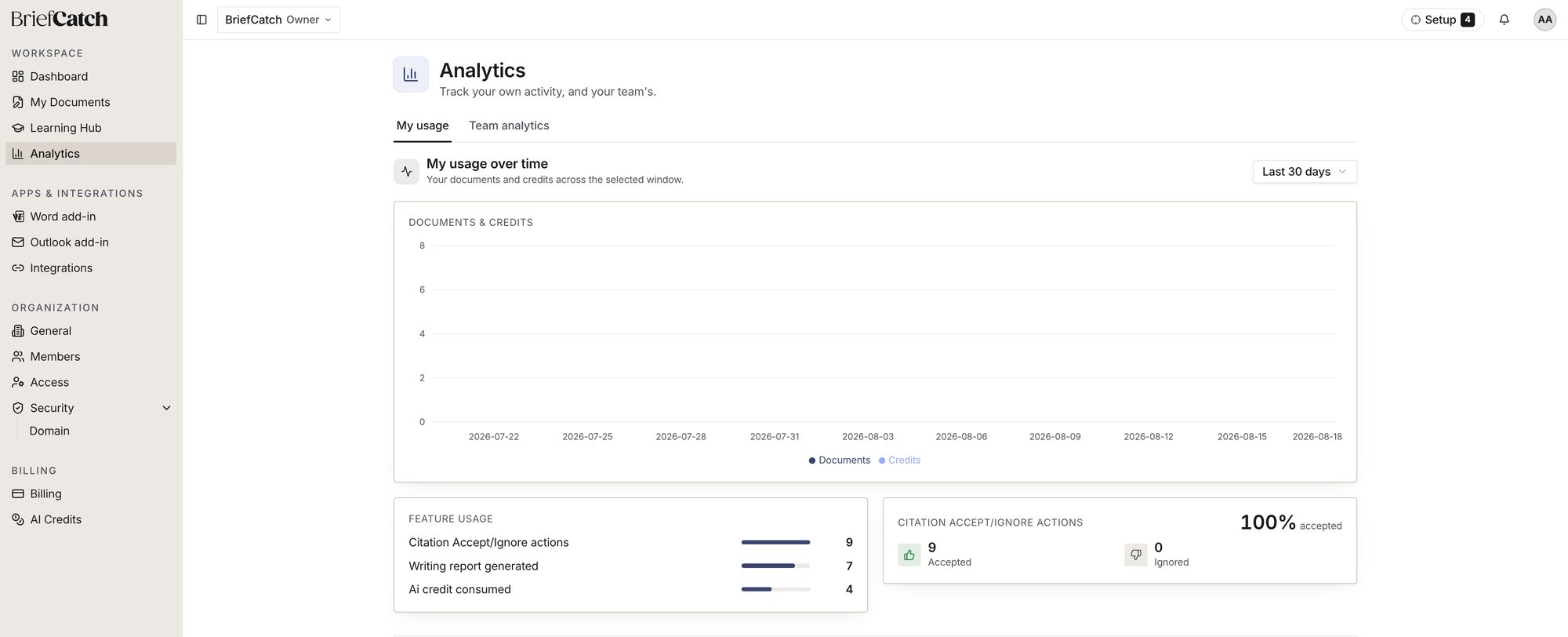Open the Last 30 days dropdown
Screen dimensions: 1568x637
pos(1305,172)
